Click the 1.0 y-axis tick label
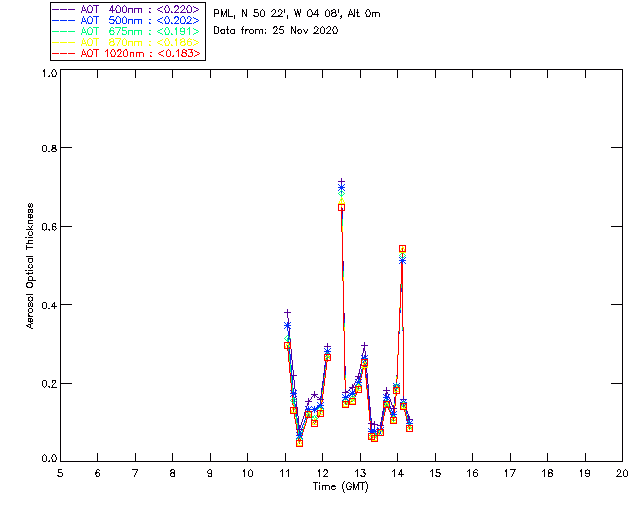Viewport: 640px width, 512px height. (x=49, y=73)
